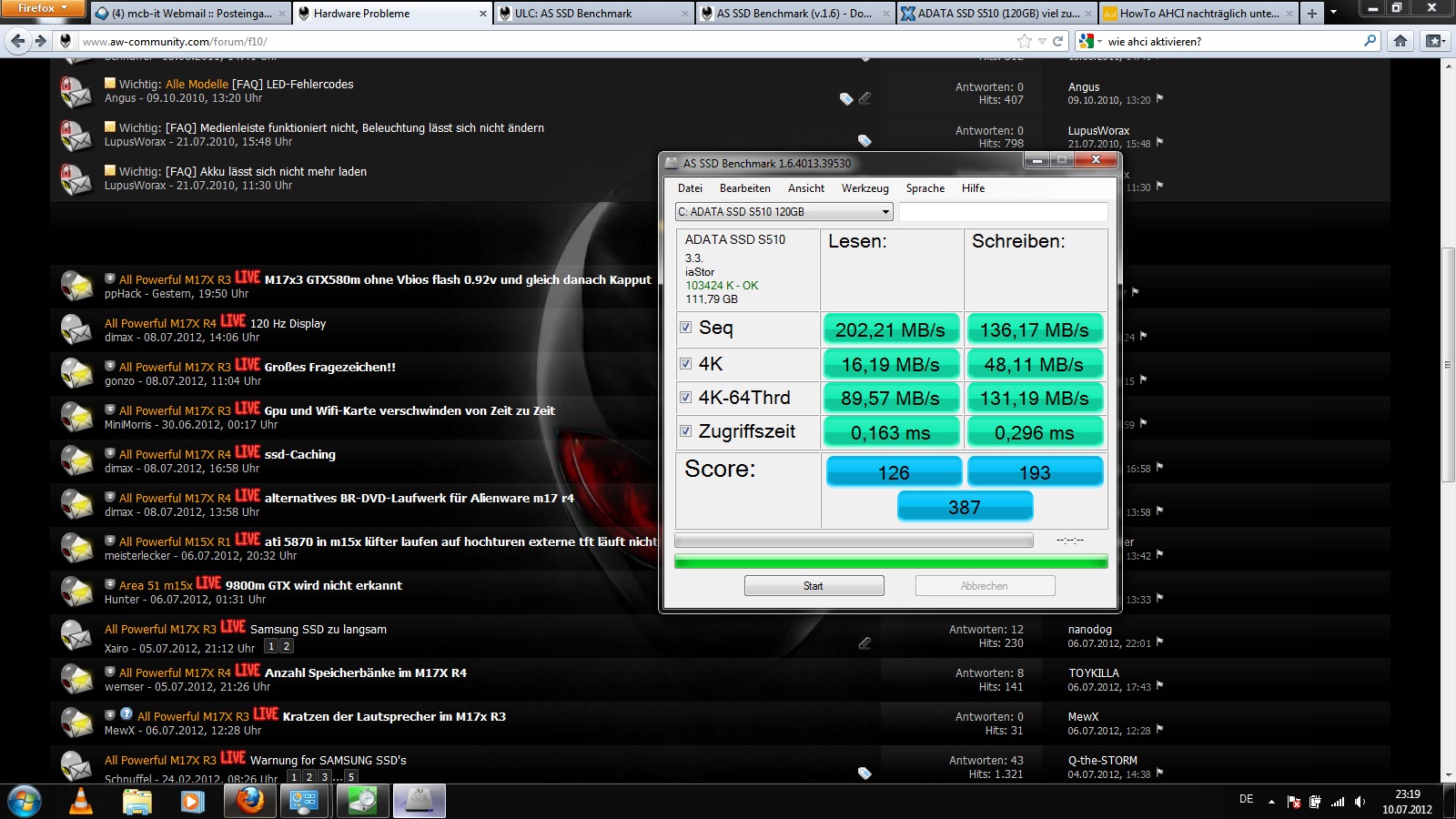
Task: Open Firefox home page icon
Action: [1400, 41]
